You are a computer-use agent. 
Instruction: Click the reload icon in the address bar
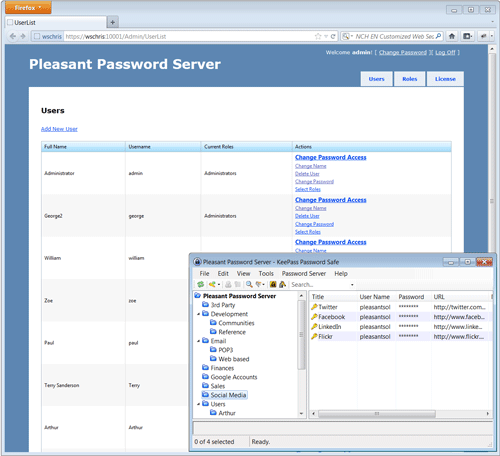click(333, 36)
